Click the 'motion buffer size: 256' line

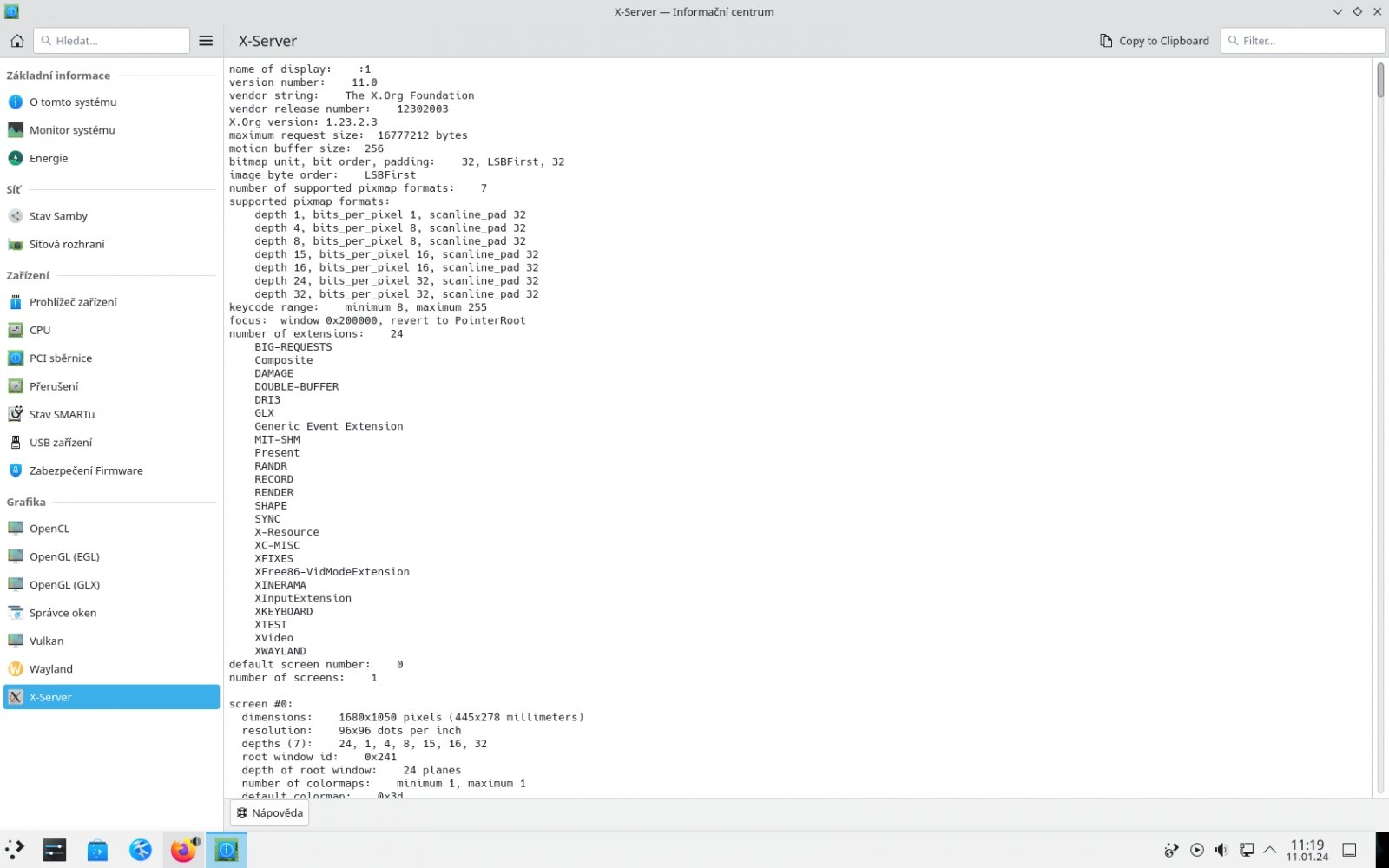(306, 149)
